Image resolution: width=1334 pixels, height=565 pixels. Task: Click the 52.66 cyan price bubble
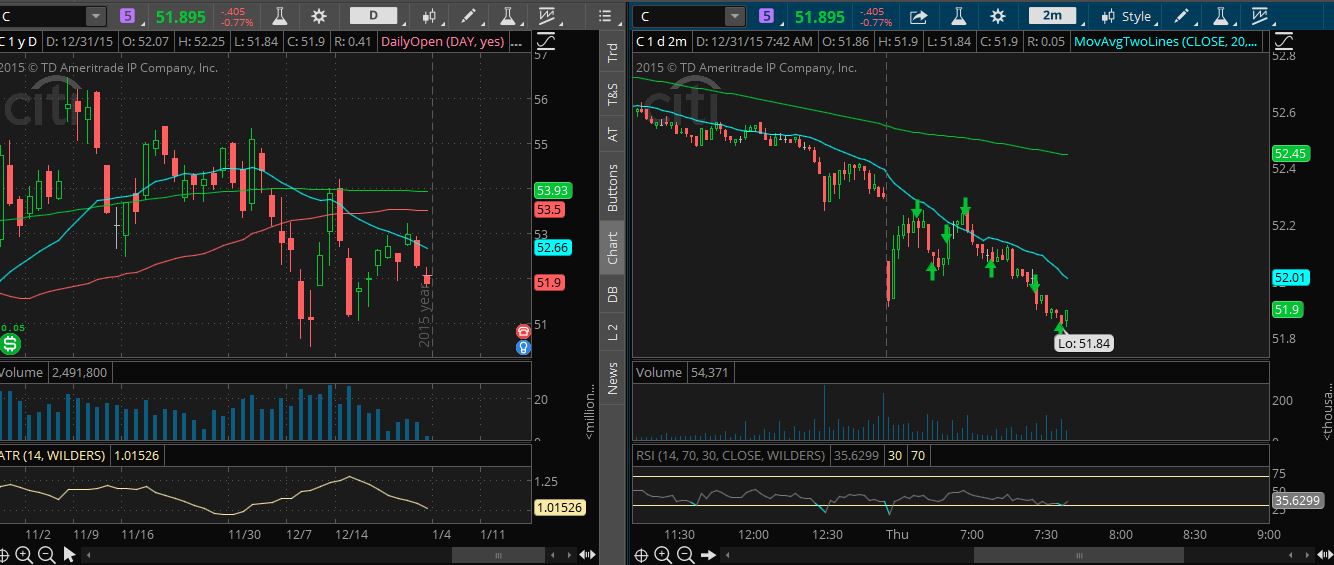tap(552, 248)
